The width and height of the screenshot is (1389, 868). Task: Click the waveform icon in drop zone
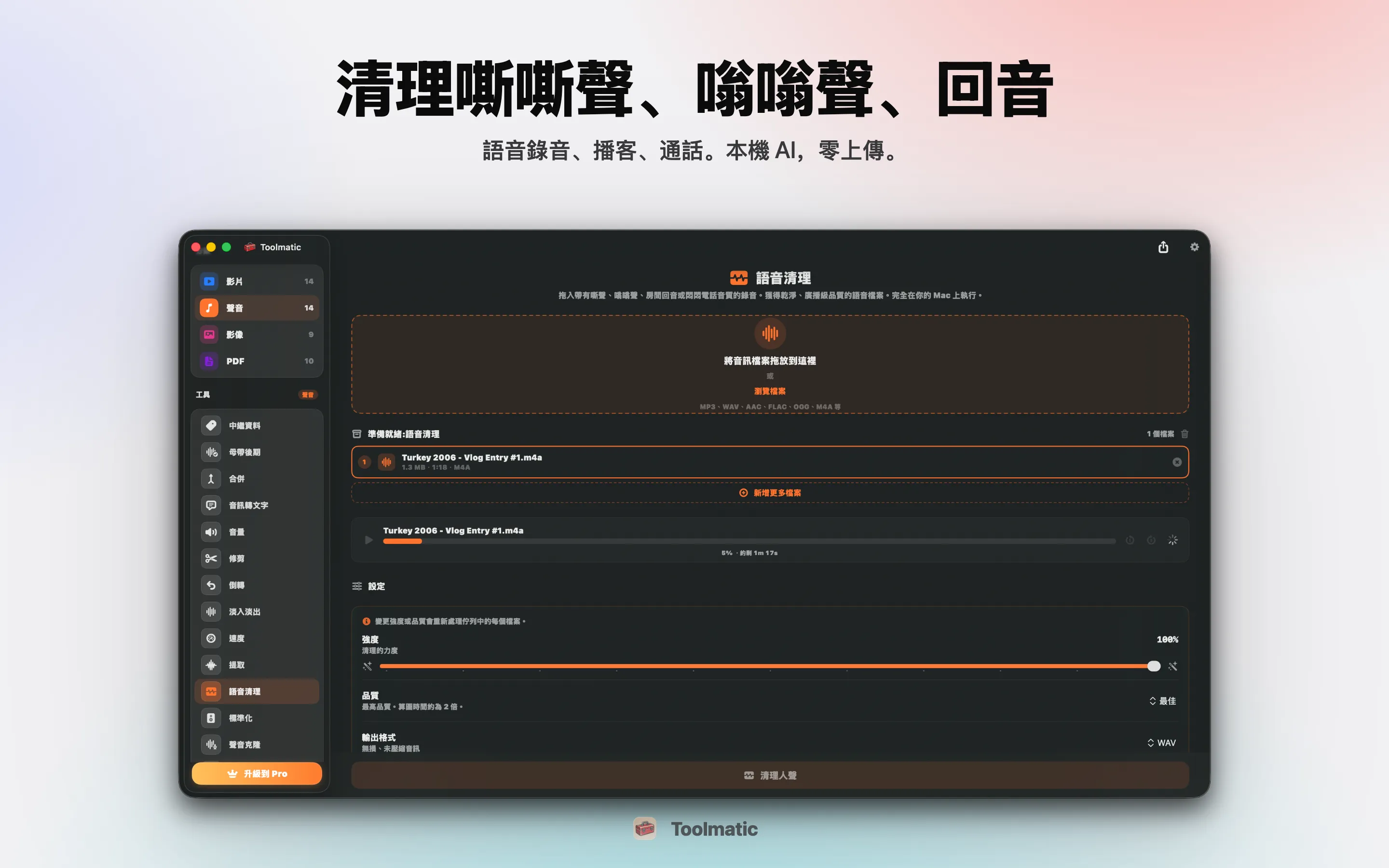click(770, 333)
